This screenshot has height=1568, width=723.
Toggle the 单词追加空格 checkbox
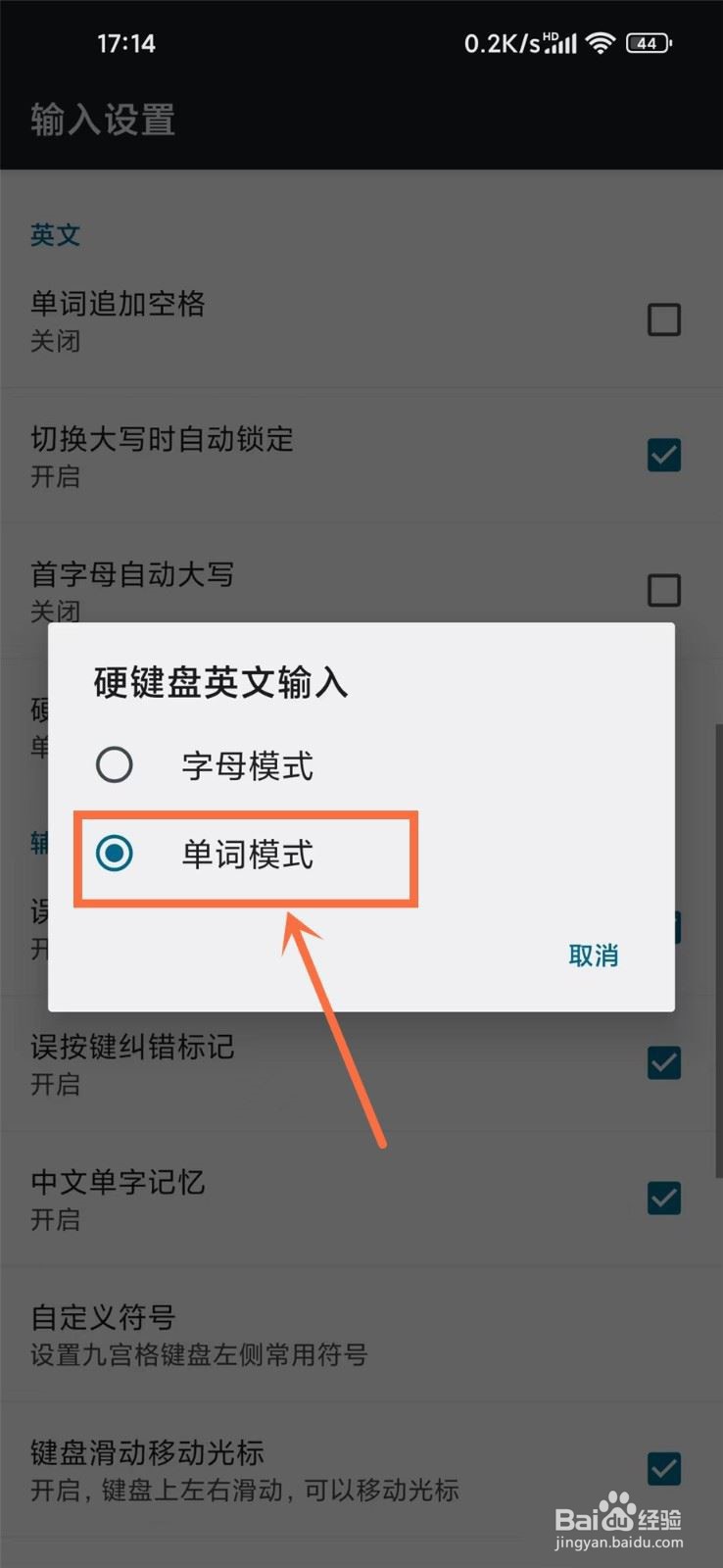point(664,319)
